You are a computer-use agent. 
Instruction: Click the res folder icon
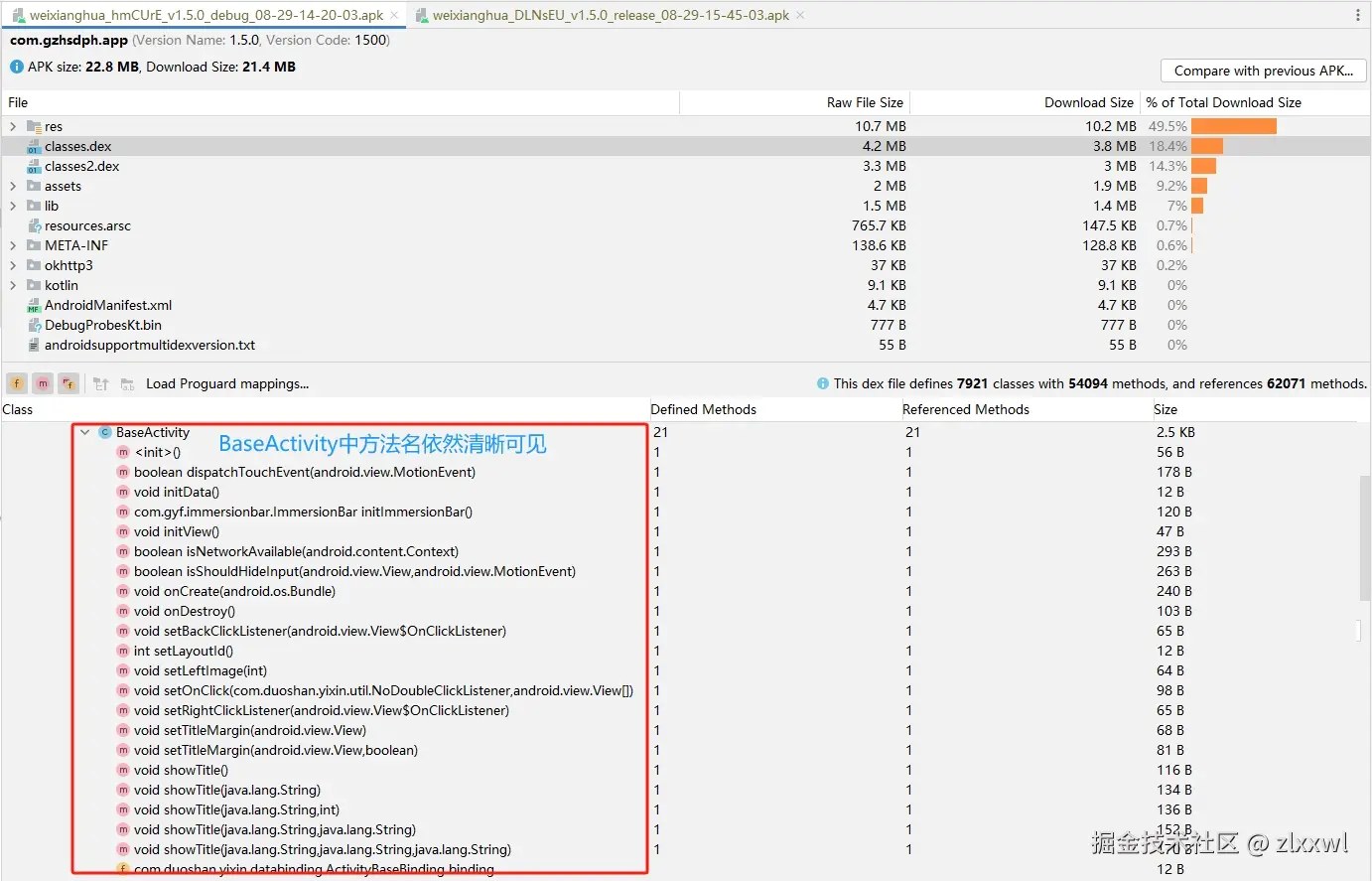(34, 126)
